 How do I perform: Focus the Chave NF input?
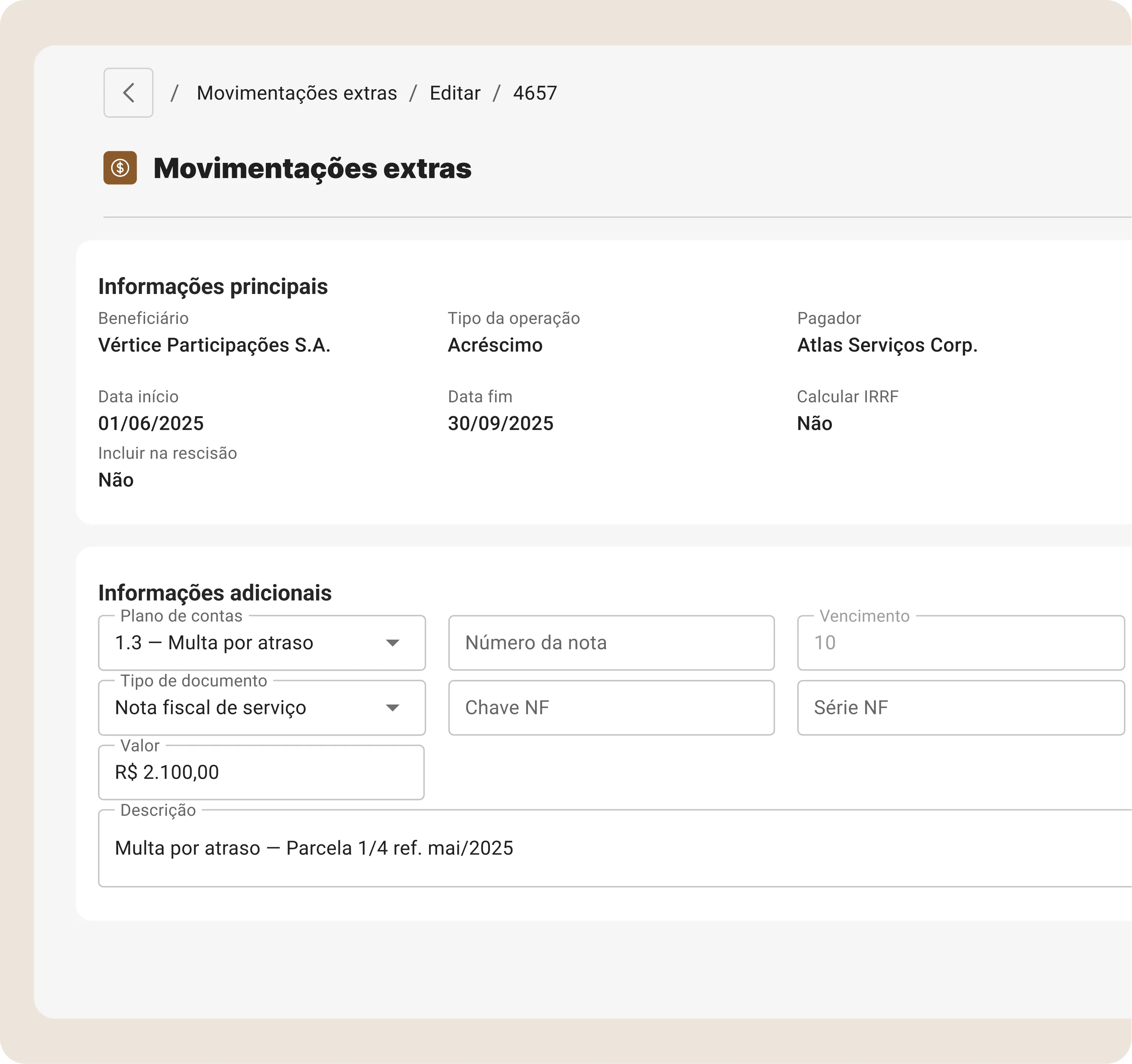pyautogui.click(x=611, y=708)
